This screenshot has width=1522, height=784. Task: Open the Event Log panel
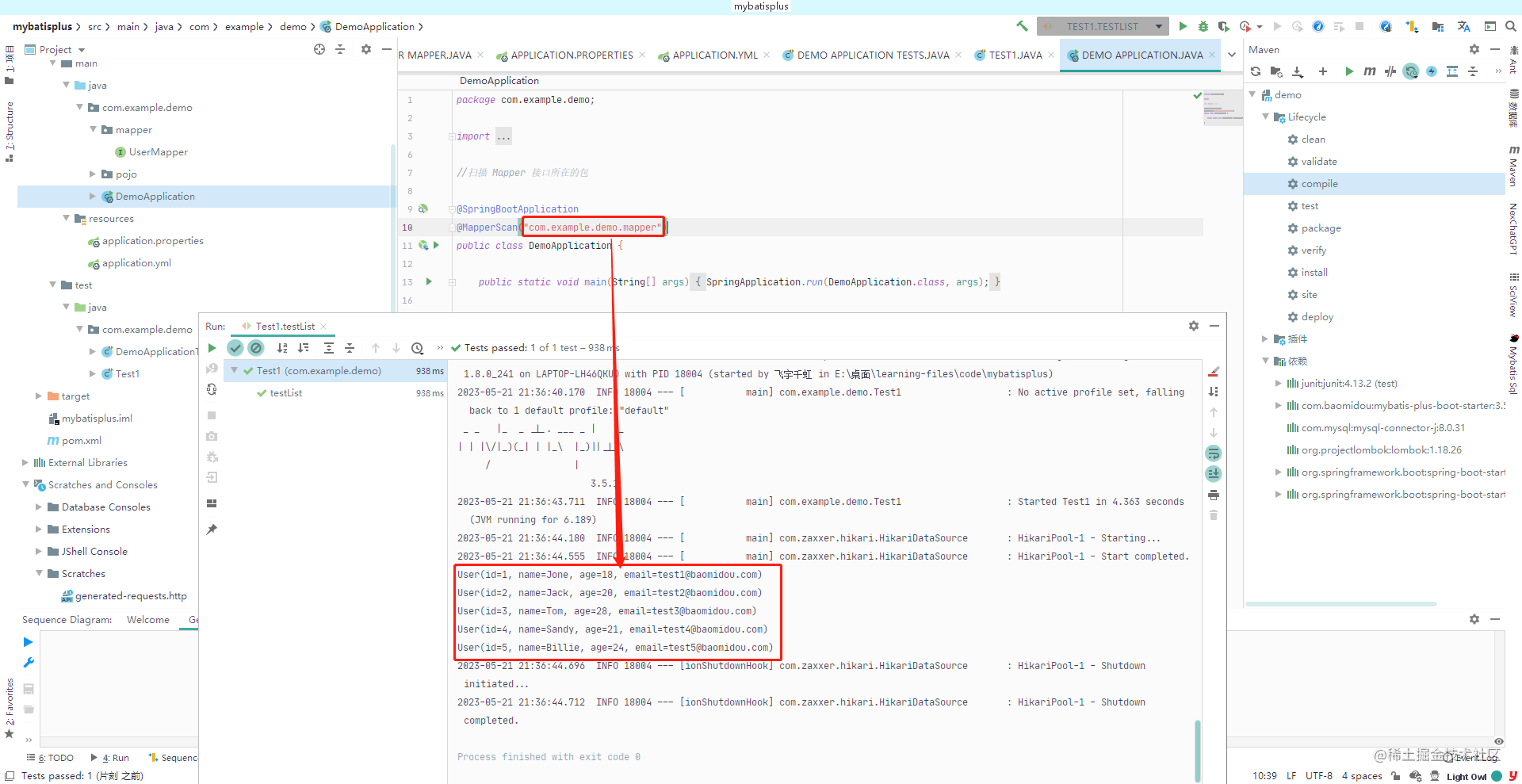[1476, 756]
